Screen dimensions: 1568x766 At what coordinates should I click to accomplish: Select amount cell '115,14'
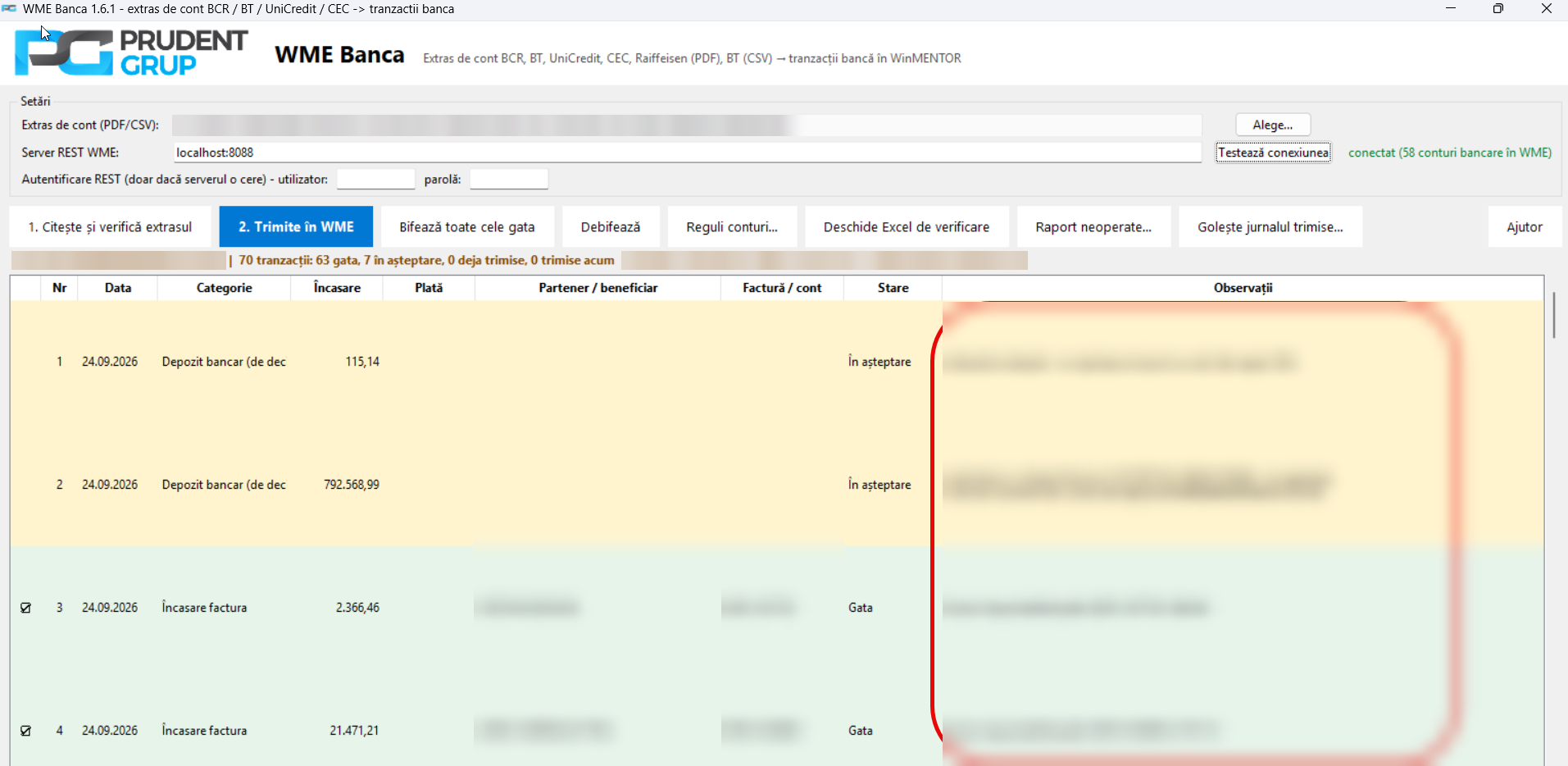(362, 362)
